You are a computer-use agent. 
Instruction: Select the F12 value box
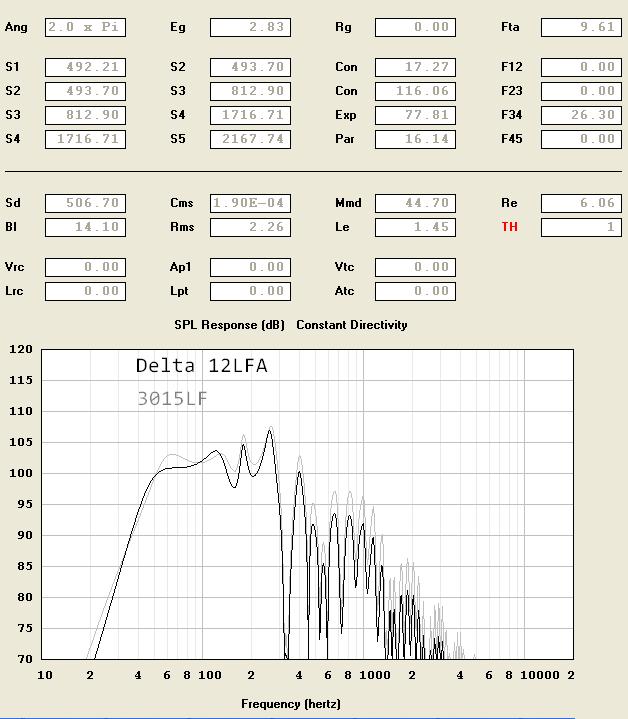581,67
